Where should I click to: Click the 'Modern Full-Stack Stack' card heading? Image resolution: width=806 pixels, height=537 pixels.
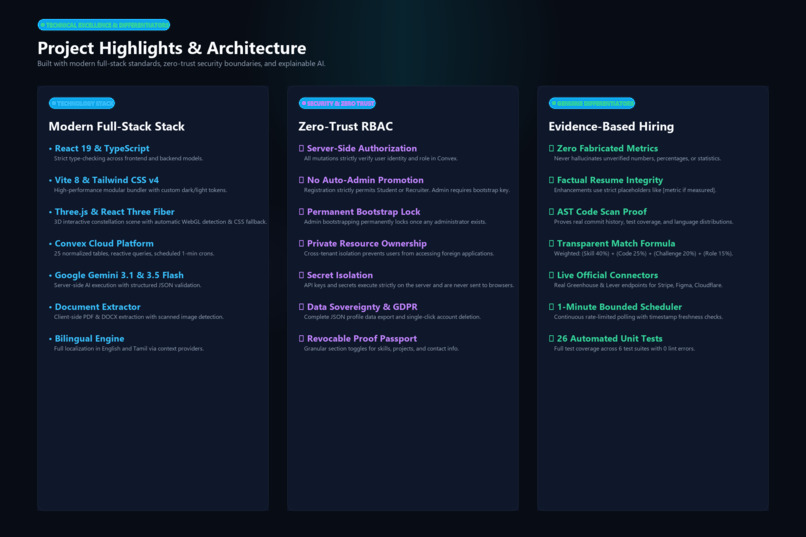point(117,126)
